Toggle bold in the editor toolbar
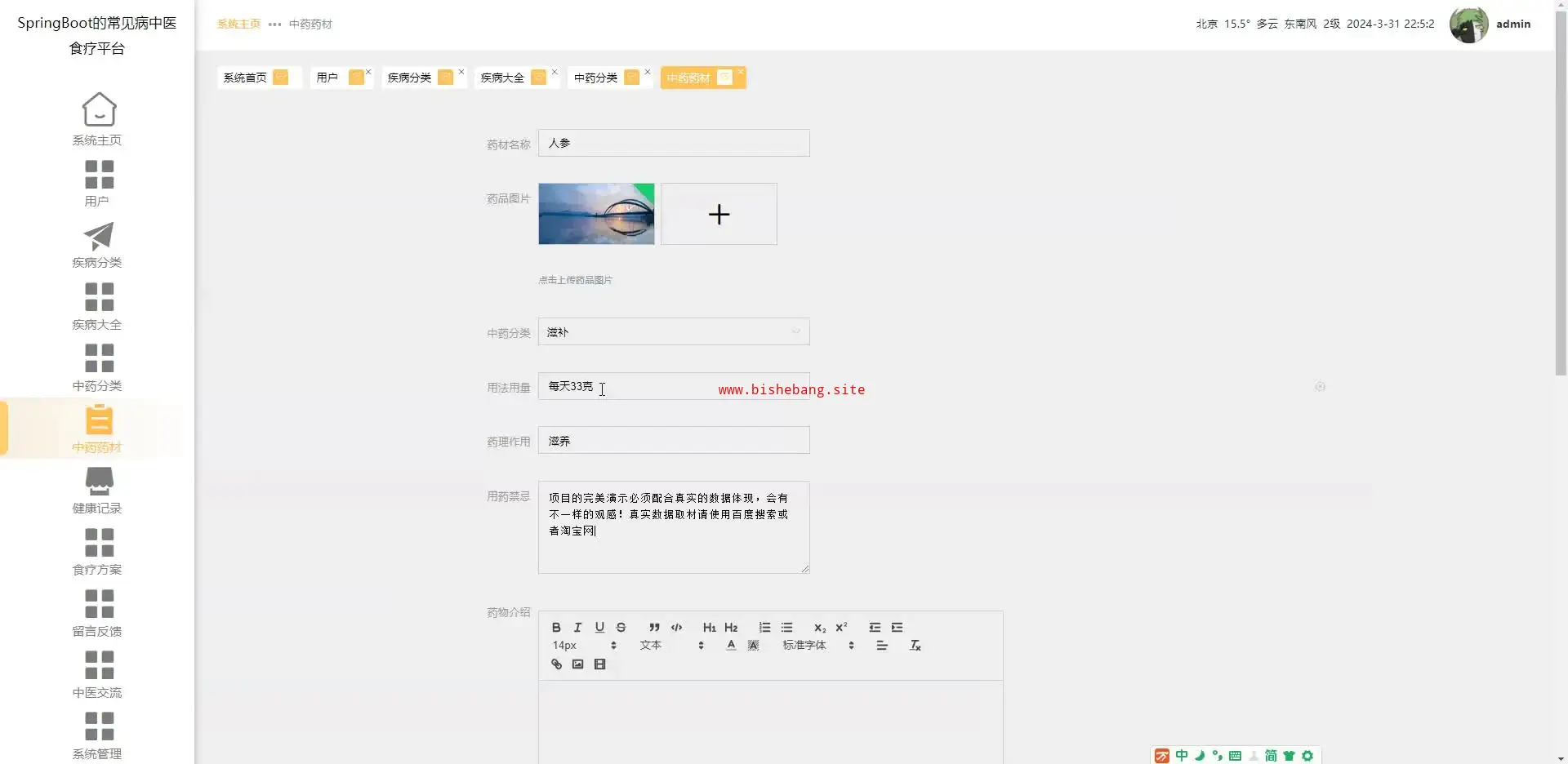 556,627
